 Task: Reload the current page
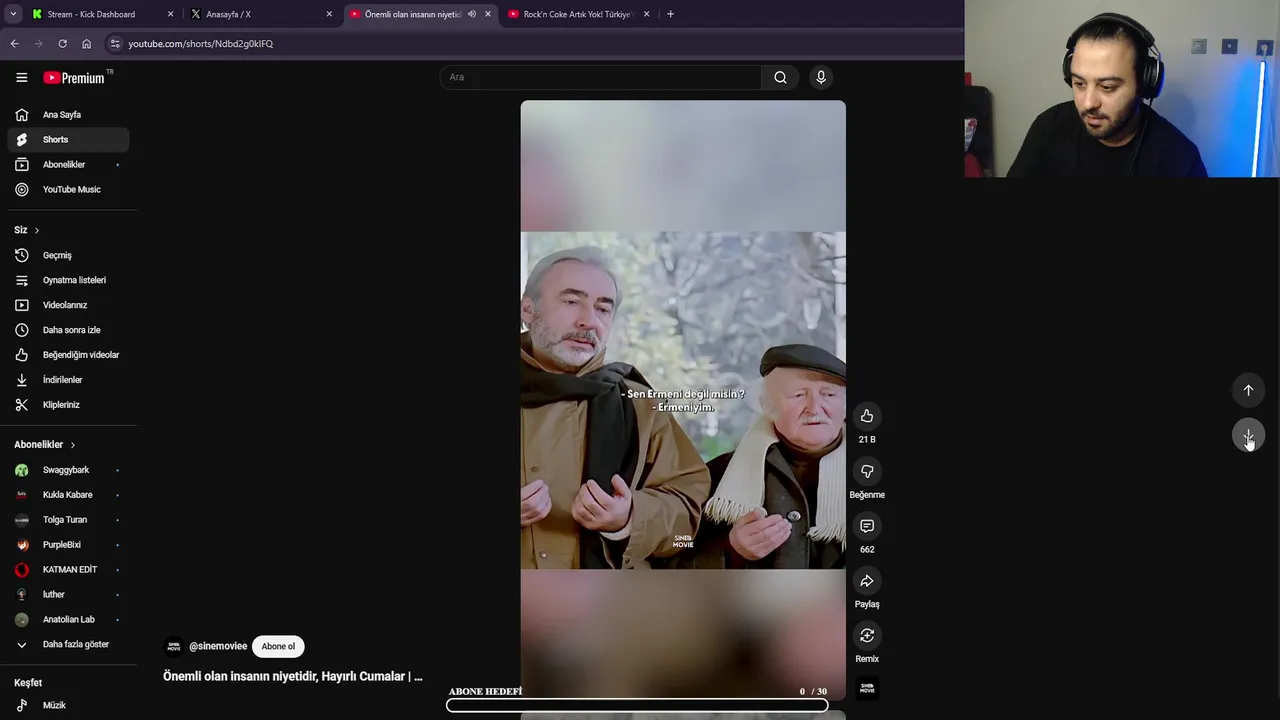pos(62,44)
